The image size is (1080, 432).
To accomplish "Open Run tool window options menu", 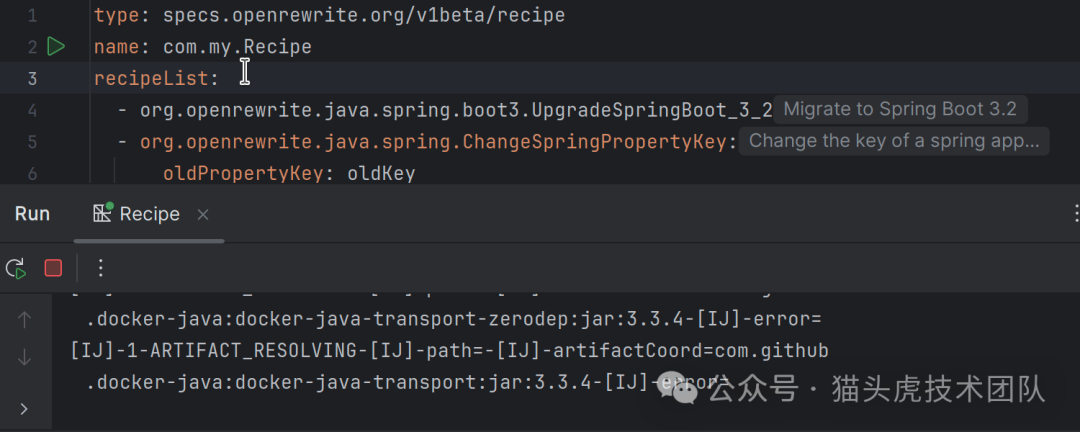I will (x=1074, y=214).
